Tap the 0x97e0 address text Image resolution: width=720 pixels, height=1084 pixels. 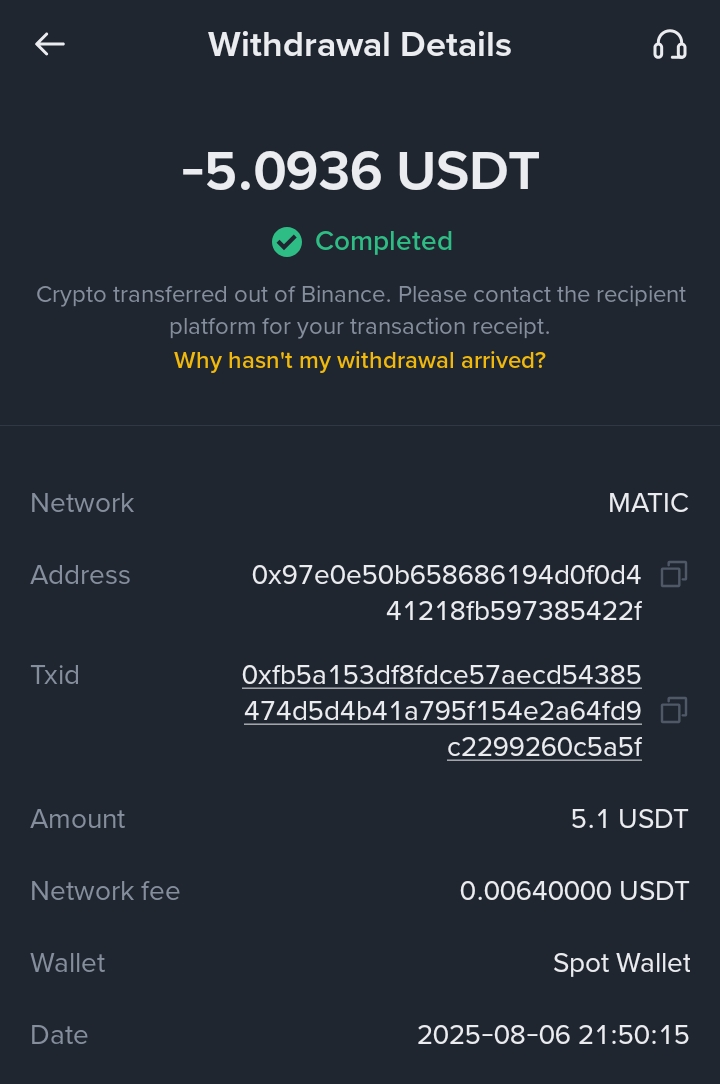447,592
